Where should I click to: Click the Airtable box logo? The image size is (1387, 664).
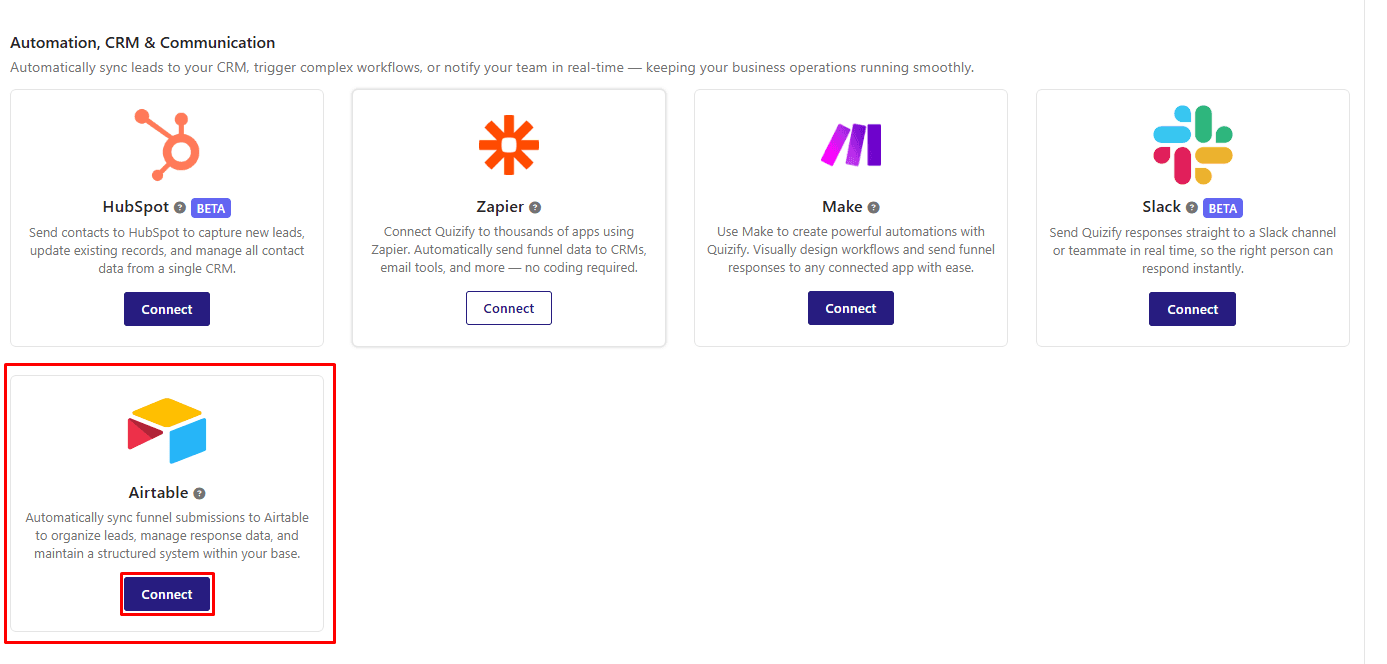click(167, 431)
